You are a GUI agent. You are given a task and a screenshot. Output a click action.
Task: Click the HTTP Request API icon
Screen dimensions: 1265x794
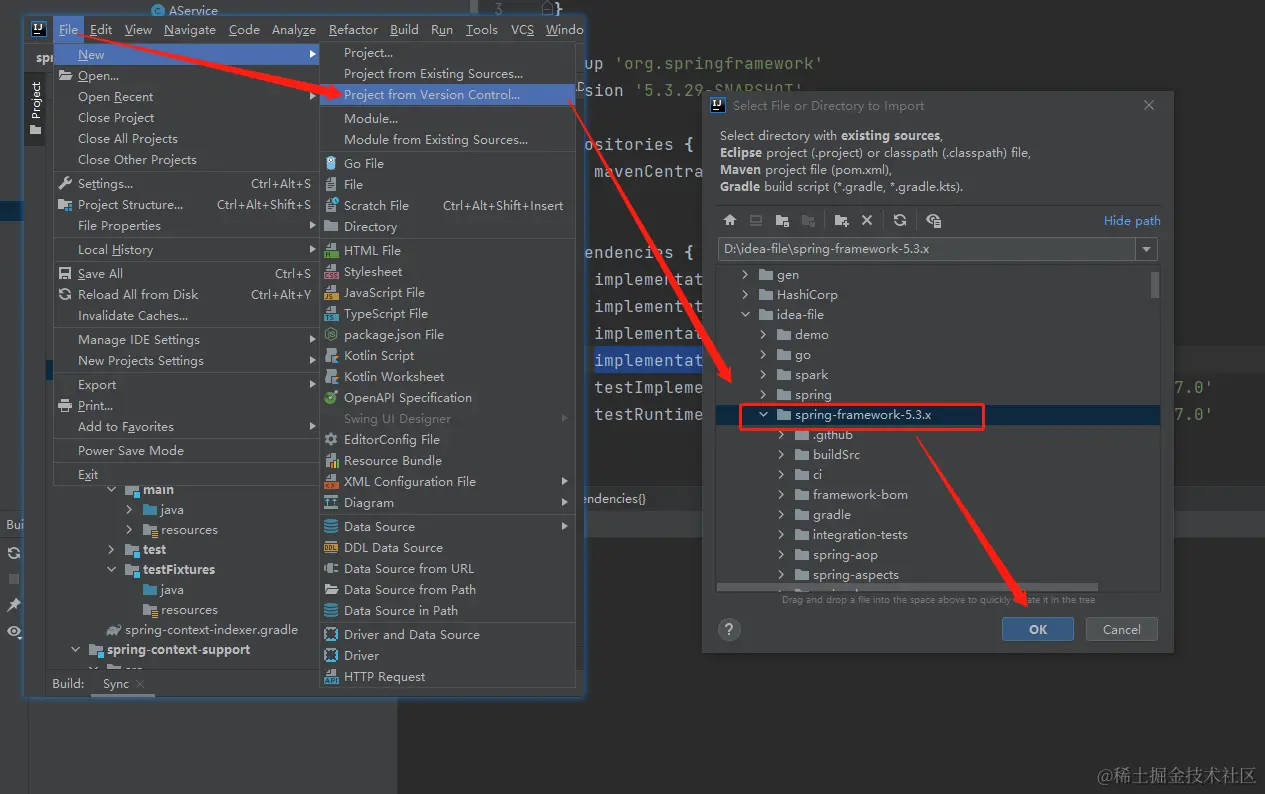click(x=331, y=676)
